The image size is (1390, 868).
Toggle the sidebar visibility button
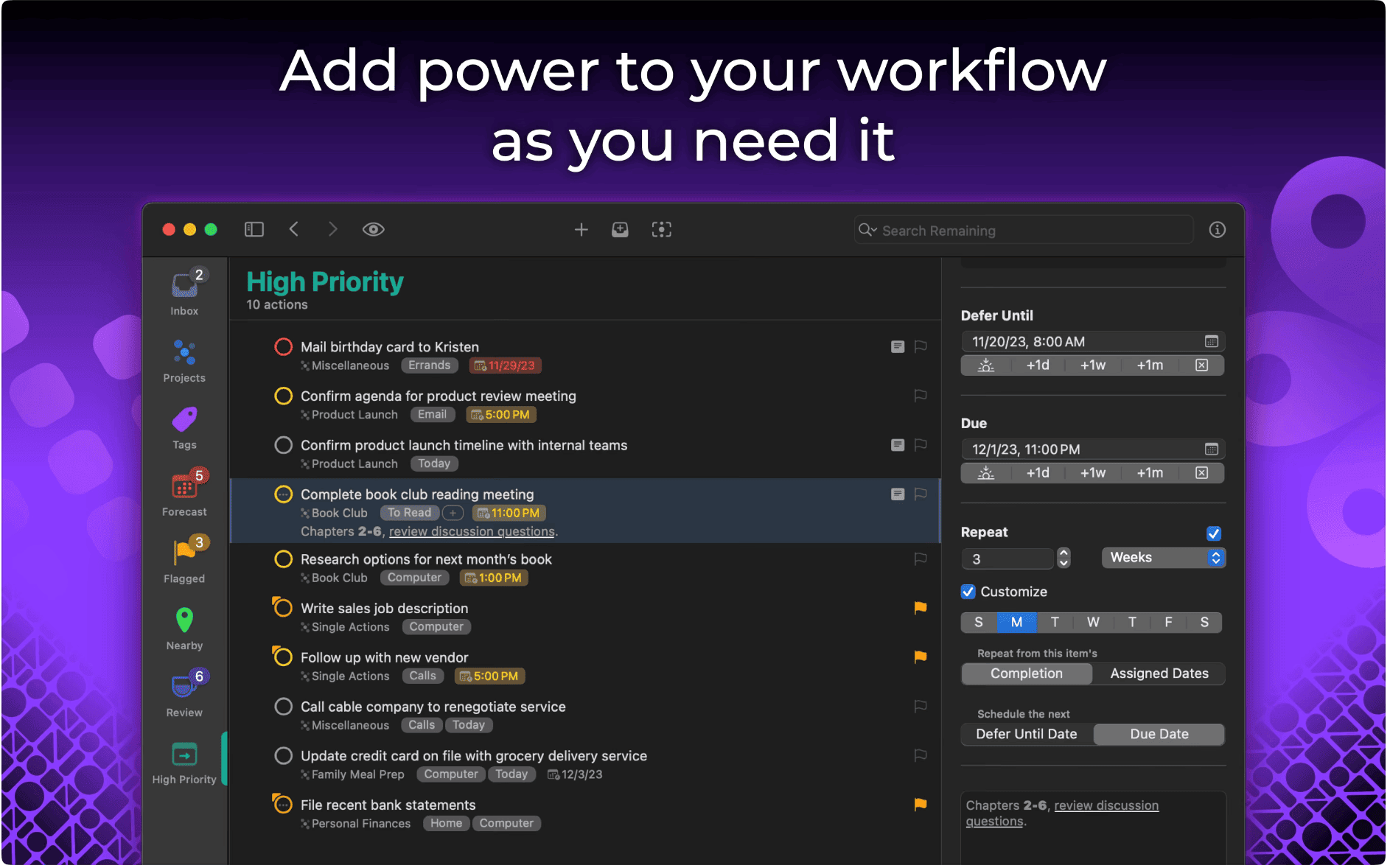[254, 230]
